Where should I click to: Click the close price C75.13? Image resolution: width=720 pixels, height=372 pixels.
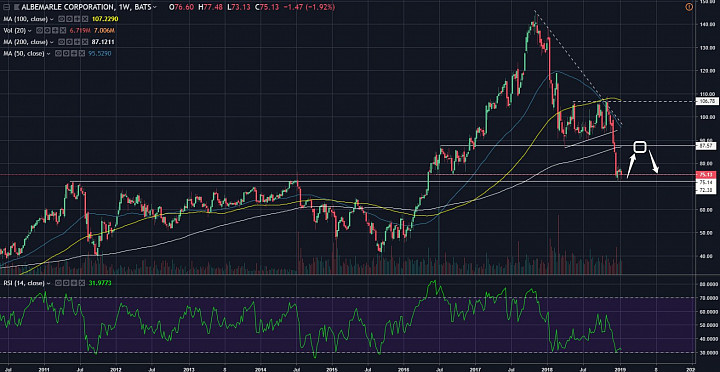[x=267, y=7]
